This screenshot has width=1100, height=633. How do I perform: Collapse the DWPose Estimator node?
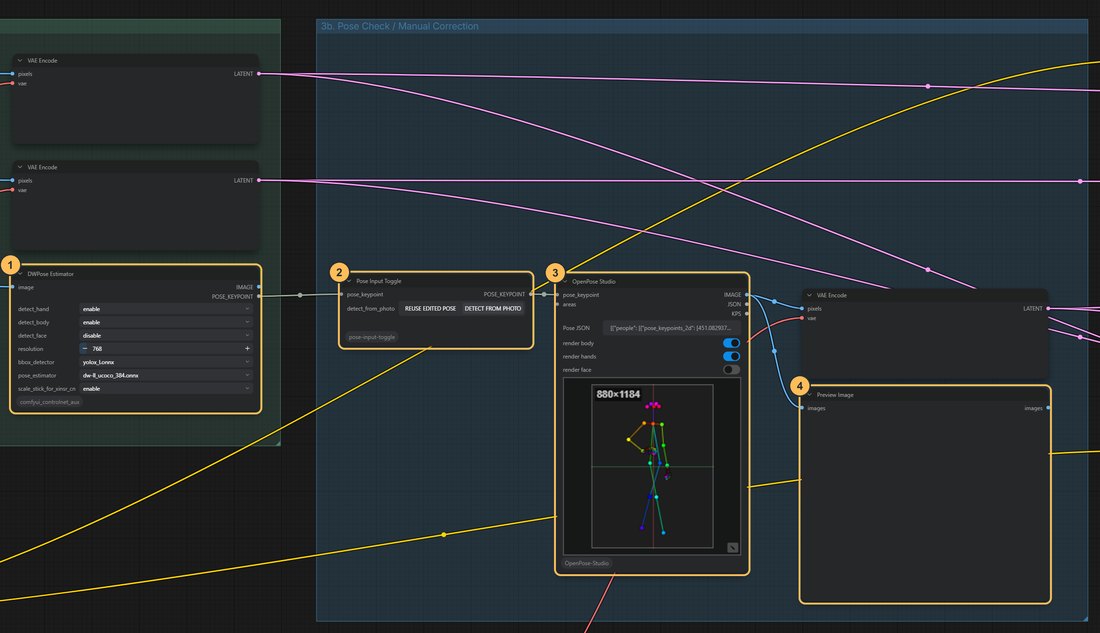20,274
